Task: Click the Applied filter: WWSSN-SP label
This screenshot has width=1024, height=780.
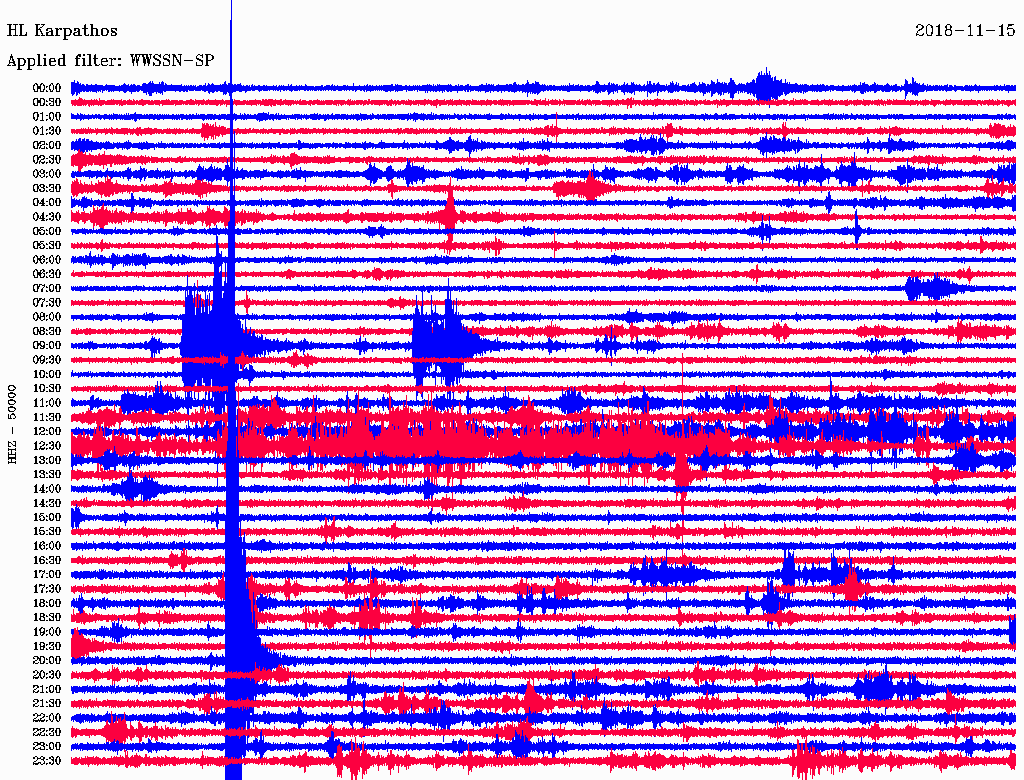Action: (110, 61)
